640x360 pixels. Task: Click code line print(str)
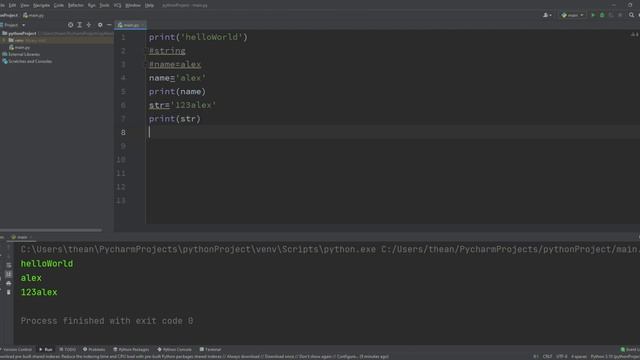coord(175,119)
